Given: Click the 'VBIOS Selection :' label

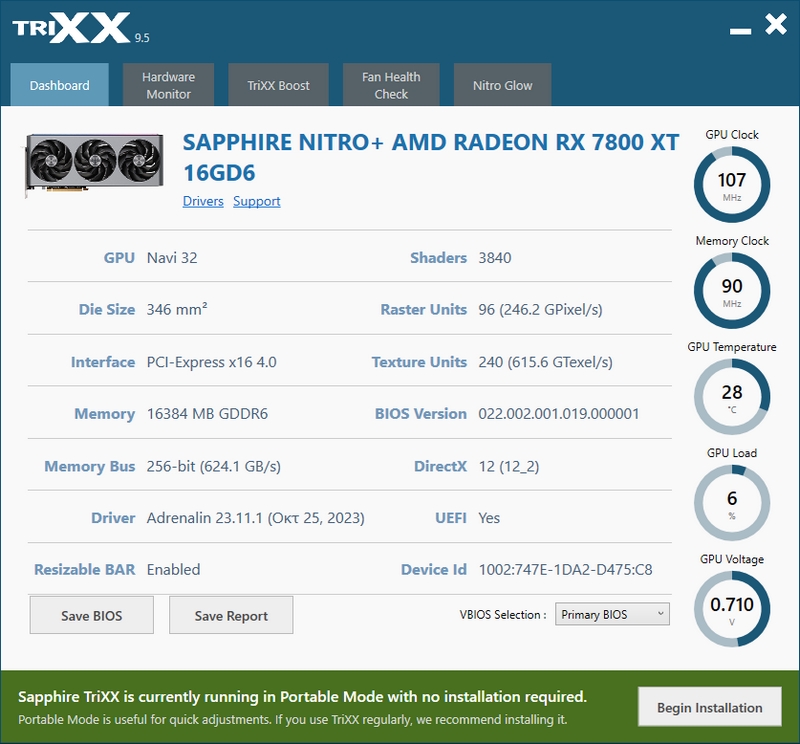Looking at the screenshot, I should (503, 614).
